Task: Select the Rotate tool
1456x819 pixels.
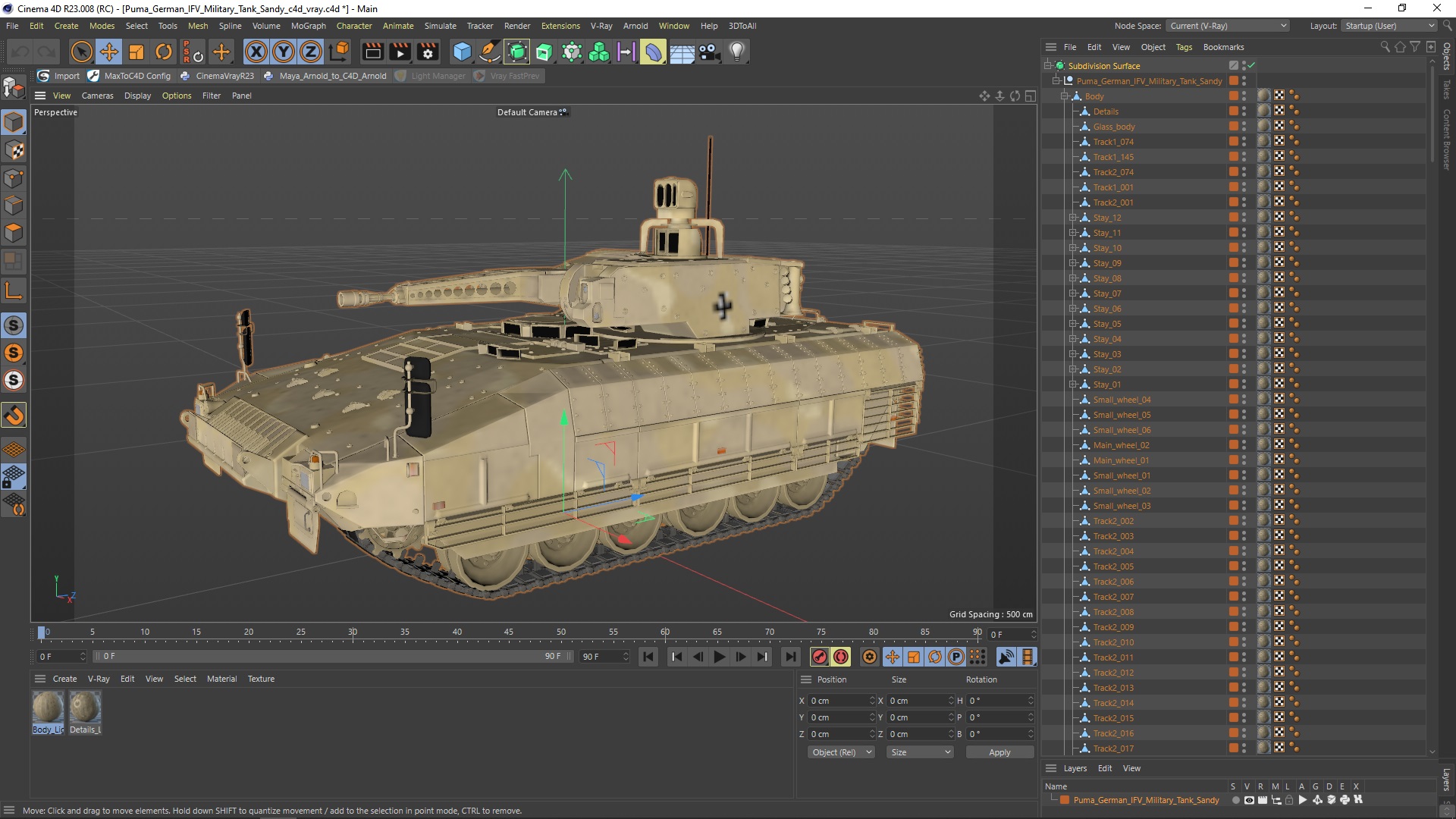Action: coord(164,52)
